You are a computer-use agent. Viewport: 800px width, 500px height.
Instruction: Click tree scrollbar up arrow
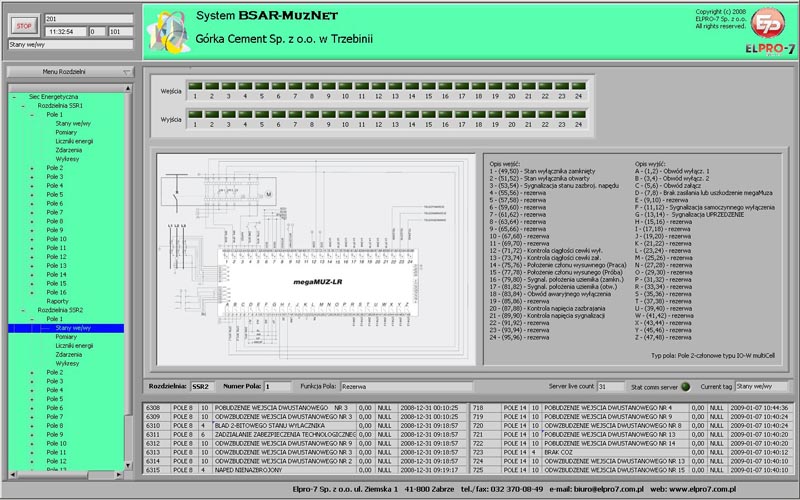pyautogui.click(x=128, y=89)
